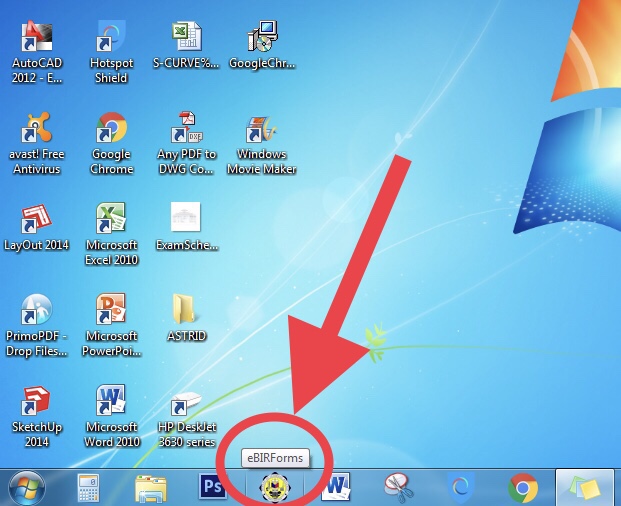
Task: Click the avast! Free Antivirus shortcut
Action: (37, 130)
